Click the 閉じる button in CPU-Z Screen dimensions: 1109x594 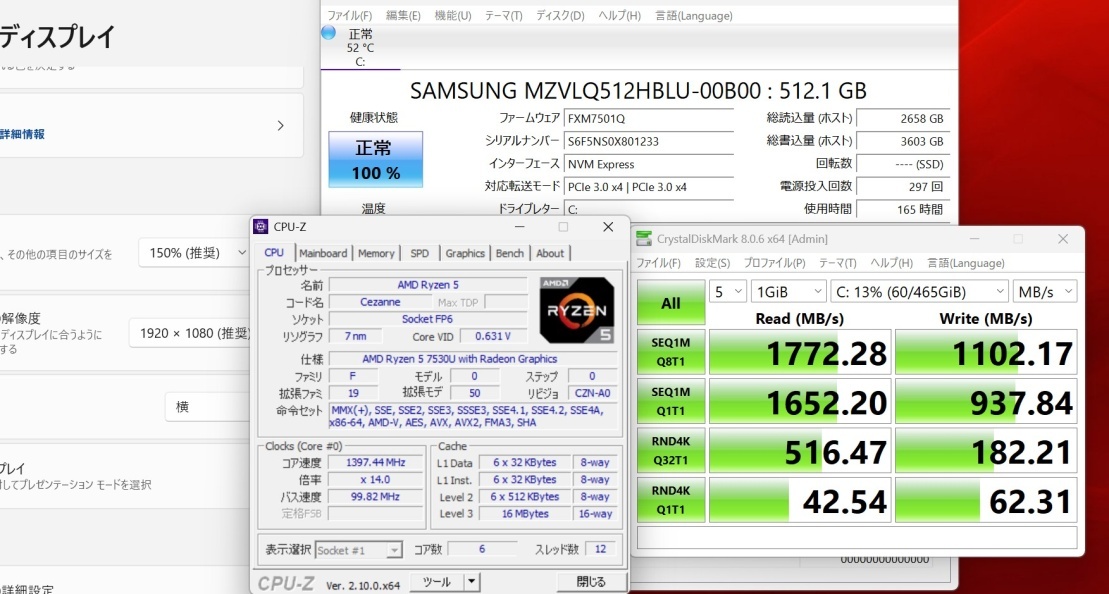591,582
